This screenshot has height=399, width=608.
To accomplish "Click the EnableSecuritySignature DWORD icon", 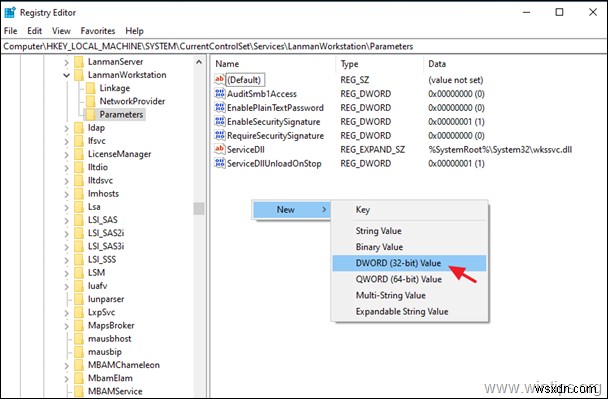I will pos(219,122).
